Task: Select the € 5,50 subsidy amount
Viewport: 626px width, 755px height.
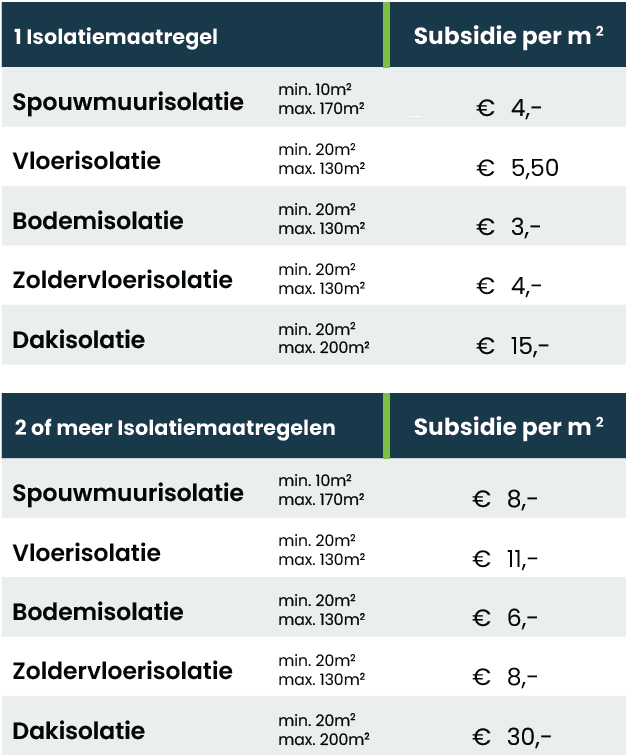Action: click(x=517, y=168)
